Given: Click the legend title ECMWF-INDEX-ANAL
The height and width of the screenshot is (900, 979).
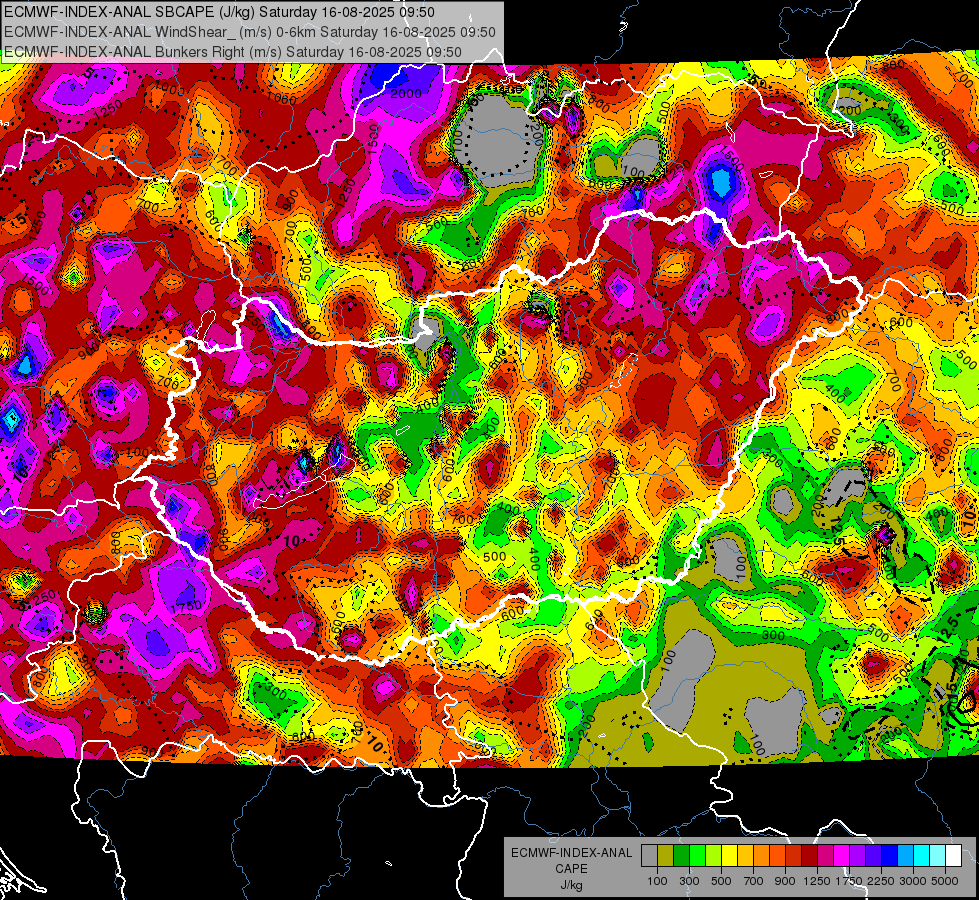Looking at the screenshot, I should (x=571, y=853).
